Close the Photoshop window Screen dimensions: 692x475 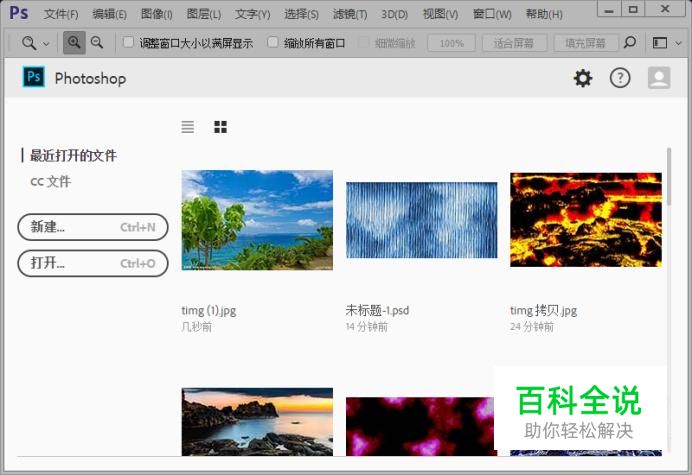(665, 9)
